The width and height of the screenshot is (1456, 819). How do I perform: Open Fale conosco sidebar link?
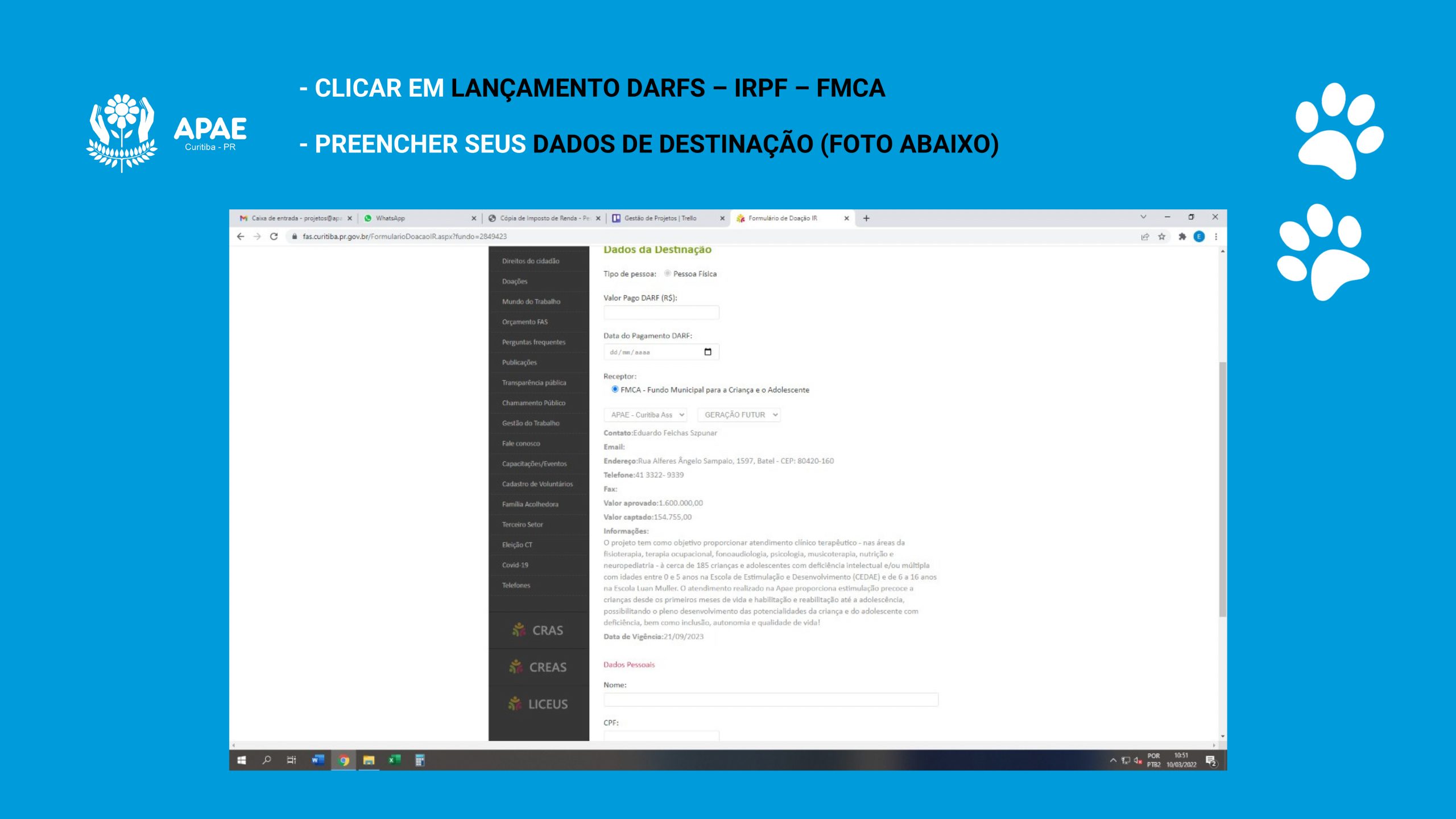(x=521, y=444)
